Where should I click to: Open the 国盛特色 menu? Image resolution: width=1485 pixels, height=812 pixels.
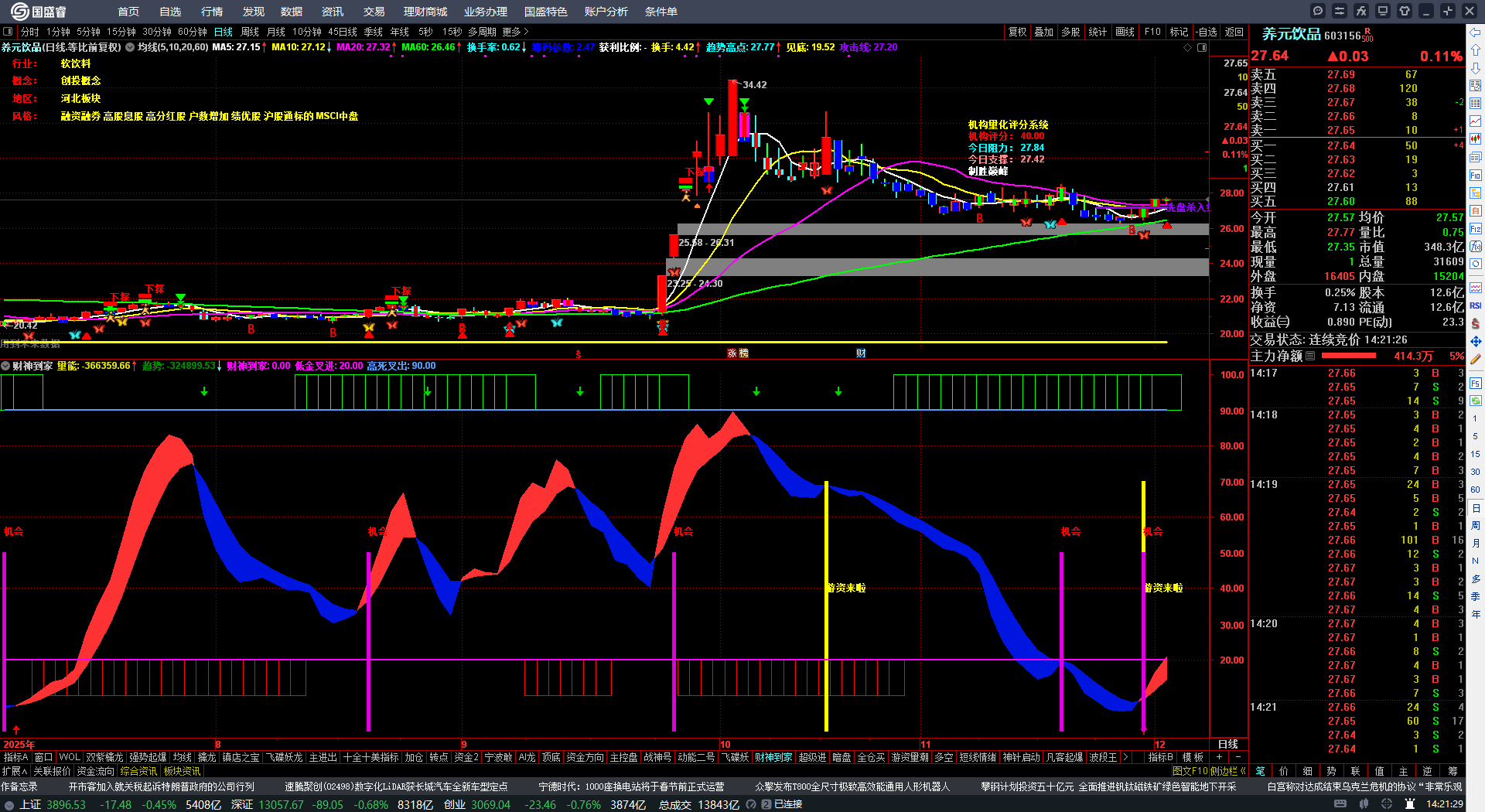point(546,12)
